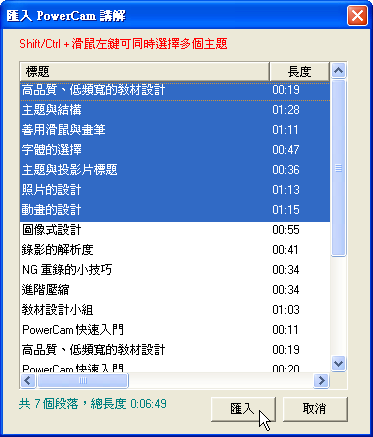Sort list by 長度 column header
This screenshot has width=373, height=437.
(299, 71)
